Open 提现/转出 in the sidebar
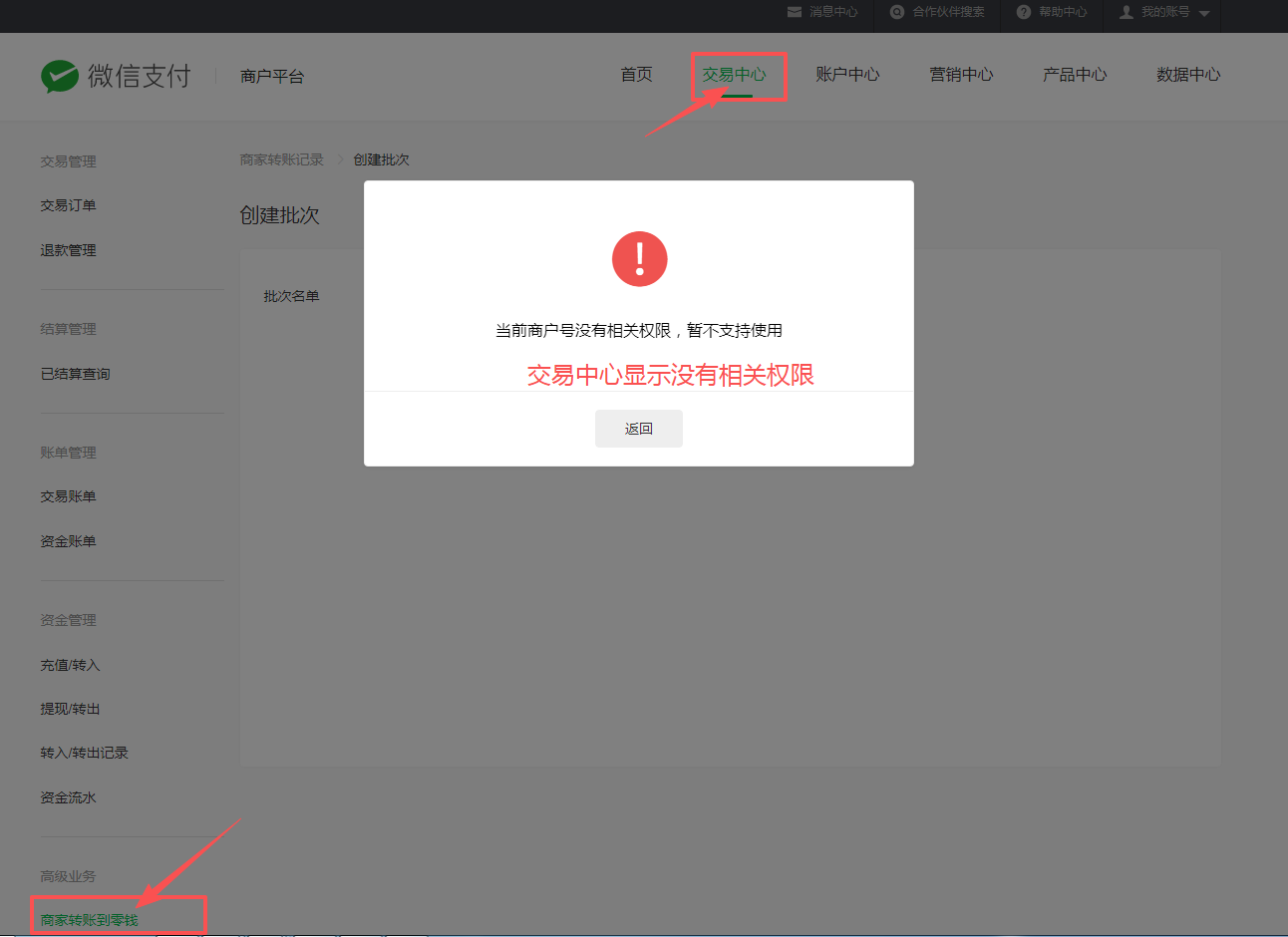This screenshot has width=1288, height=937. (70, 709)
